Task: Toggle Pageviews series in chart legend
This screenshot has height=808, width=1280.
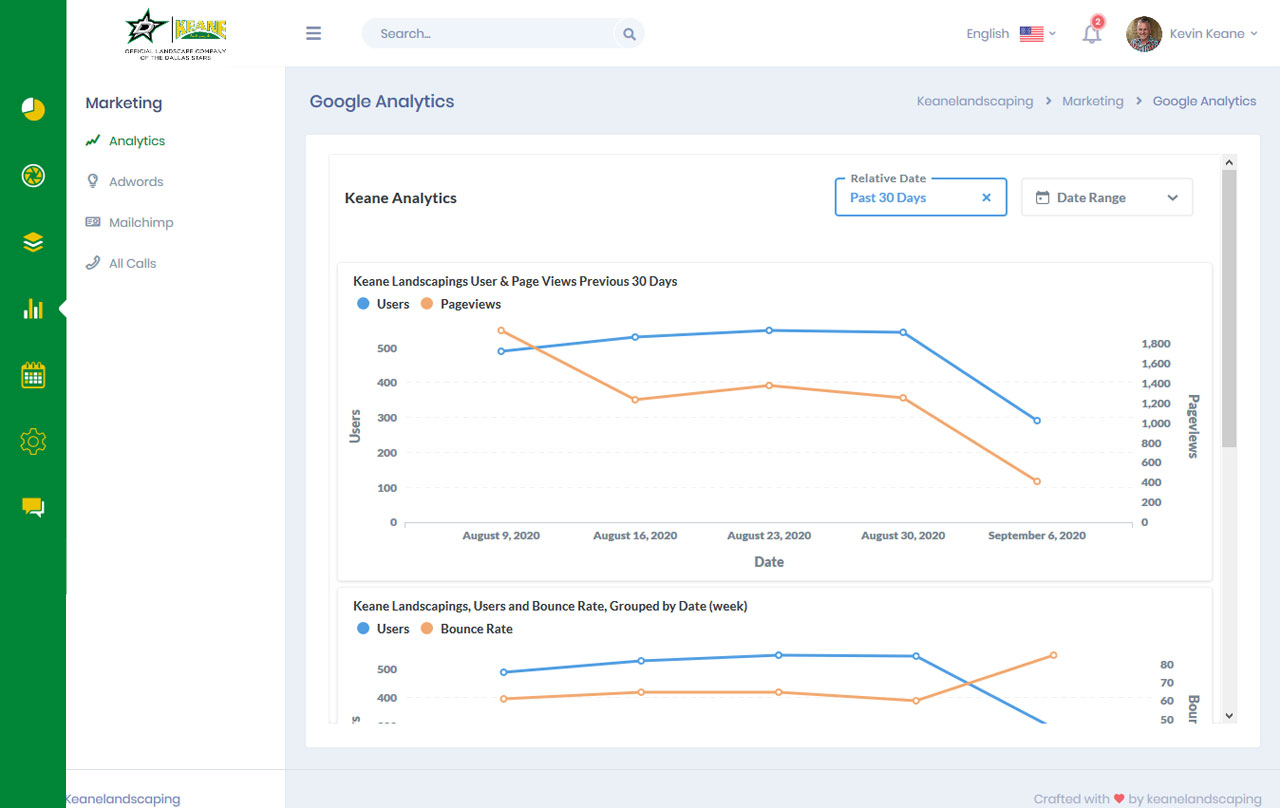Action: coord(461,304)
